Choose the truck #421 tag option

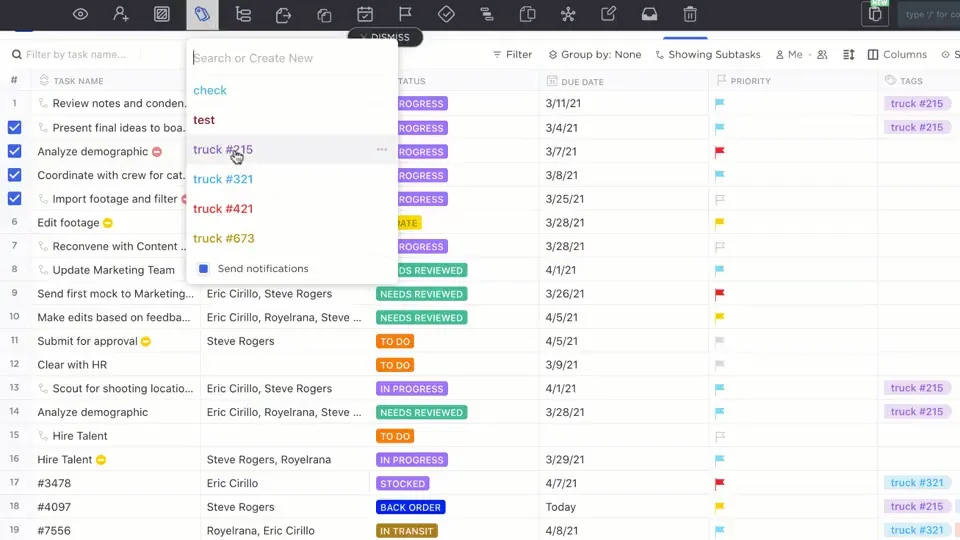point(223,209)
